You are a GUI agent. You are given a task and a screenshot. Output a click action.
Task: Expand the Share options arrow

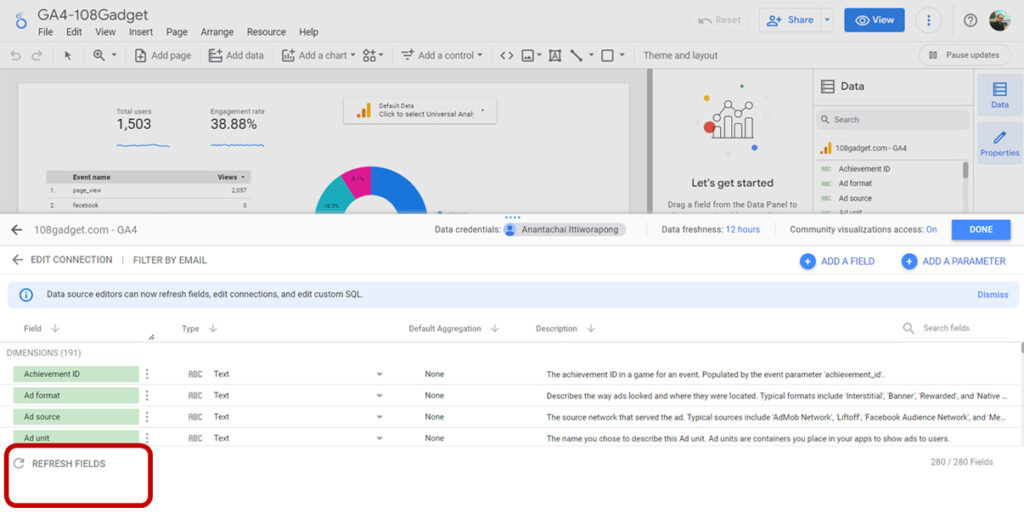(827, 20)
